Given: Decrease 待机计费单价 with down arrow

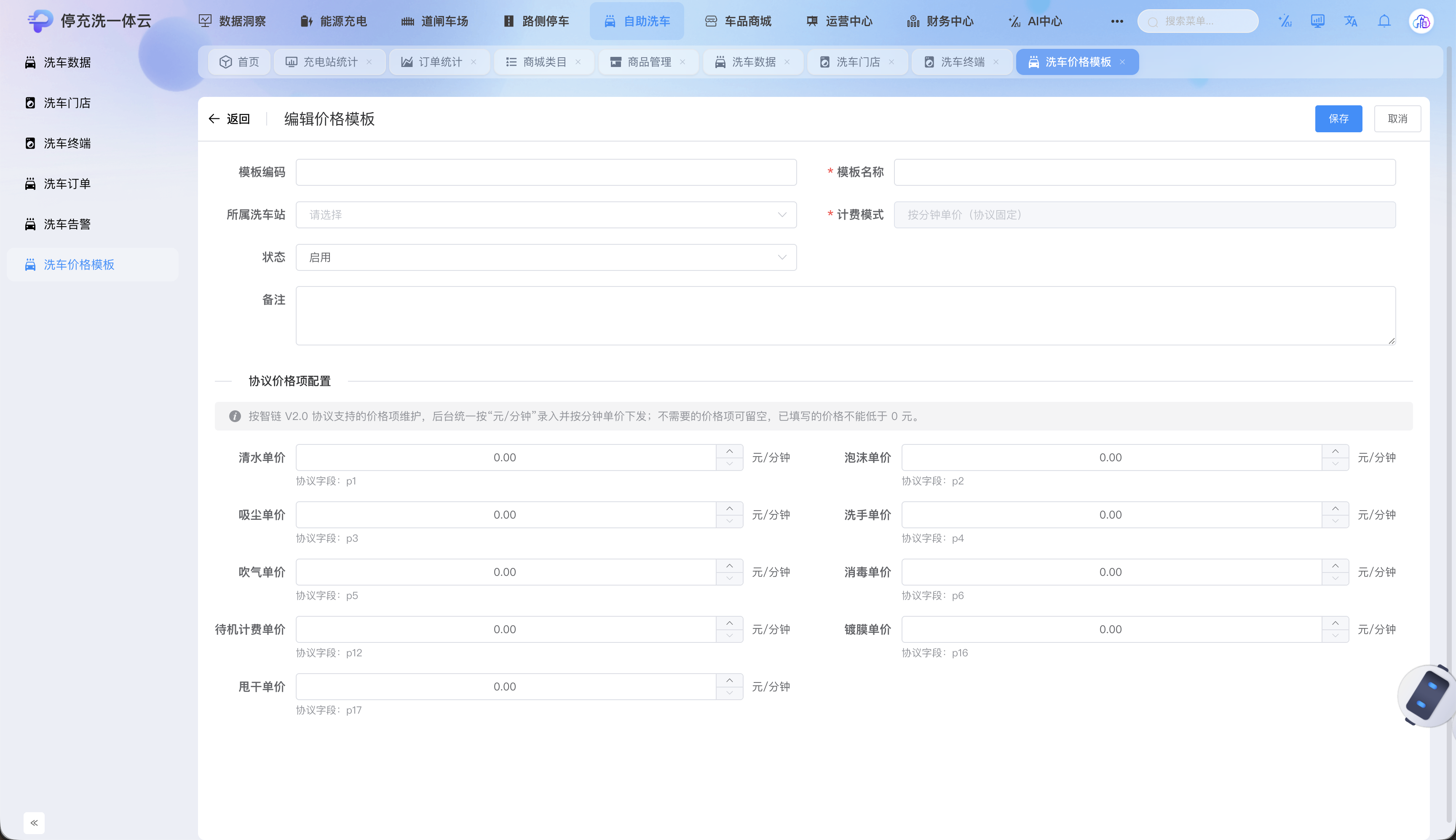Looking at the screenshot, I should point(729,636).
